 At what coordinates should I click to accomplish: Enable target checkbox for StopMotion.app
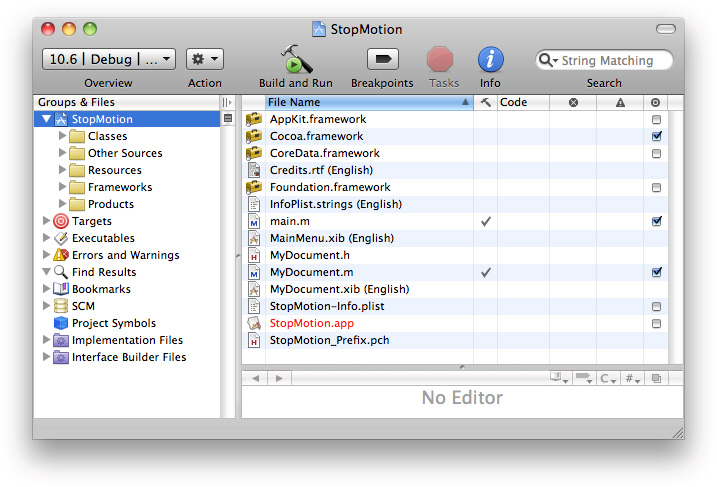click(x=656, y=324)
